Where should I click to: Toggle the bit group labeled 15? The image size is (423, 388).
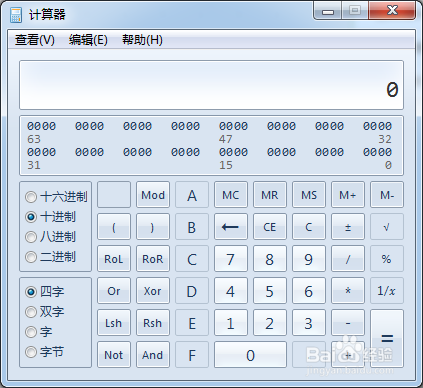click(x=233, y=152)
